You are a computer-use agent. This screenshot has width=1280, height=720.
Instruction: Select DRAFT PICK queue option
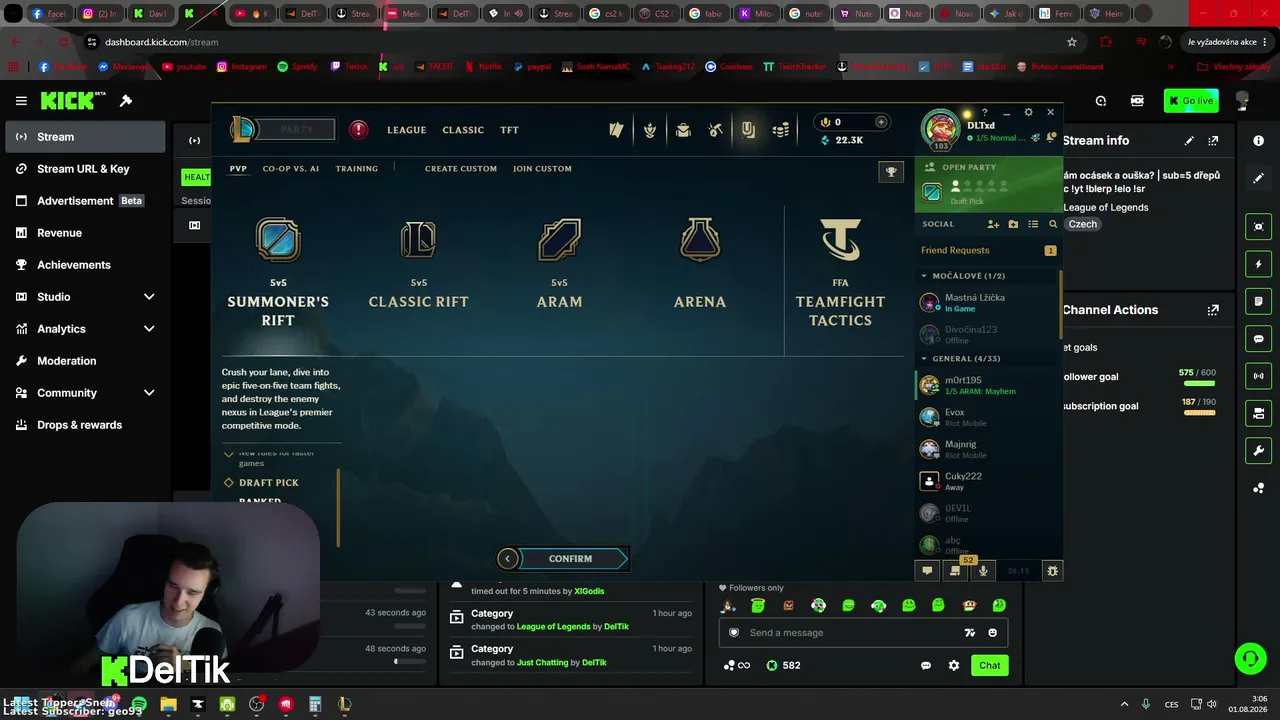point(268,483)
